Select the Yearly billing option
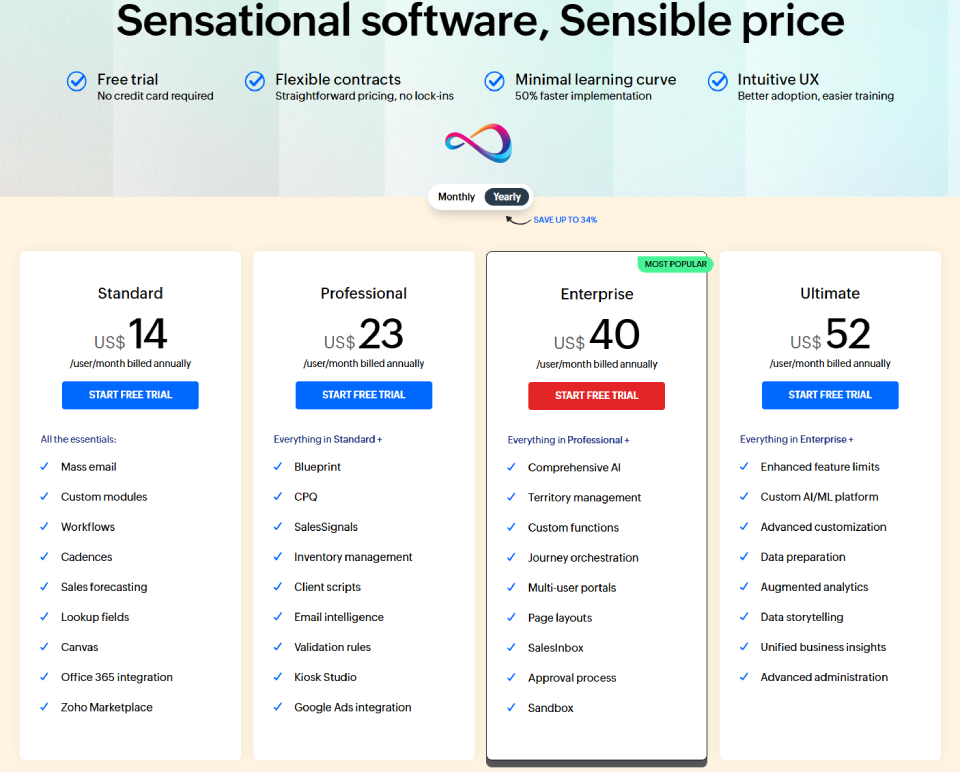This screenshot has height=772, width=960. coord(507,197)
